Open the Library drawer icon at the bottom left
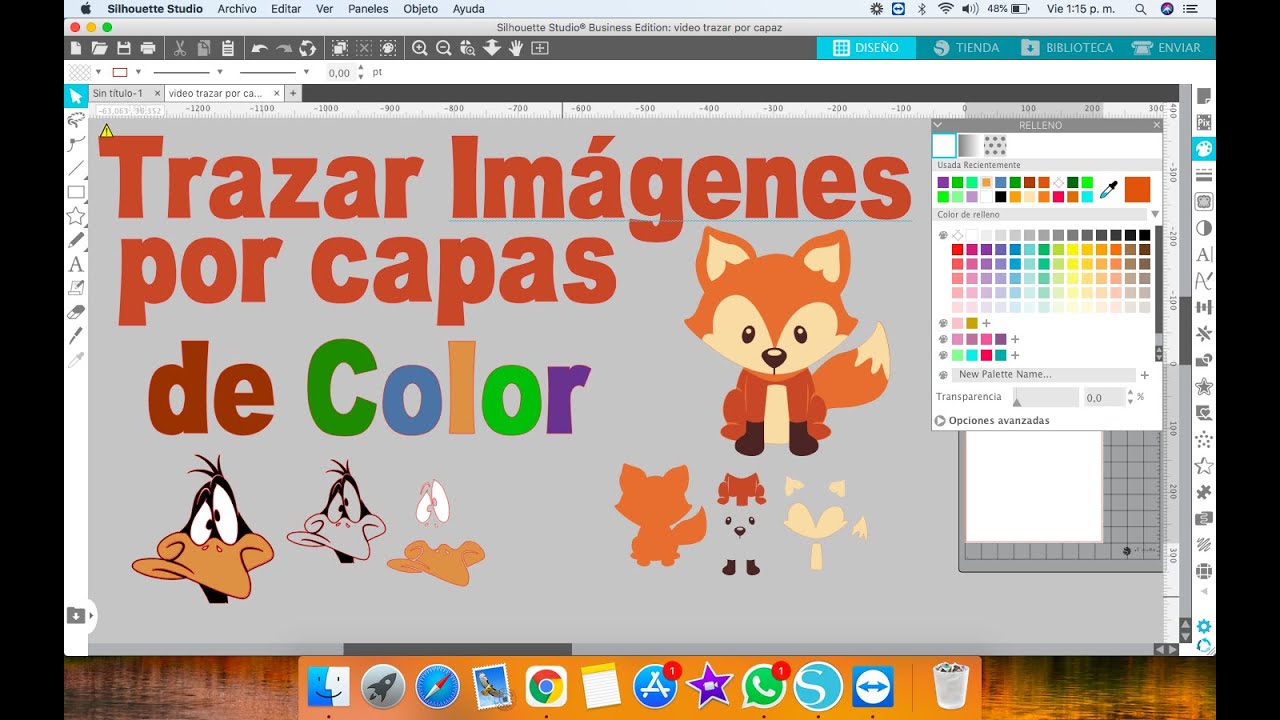Viewport: 1280px width, 720px height. (76, 615)
